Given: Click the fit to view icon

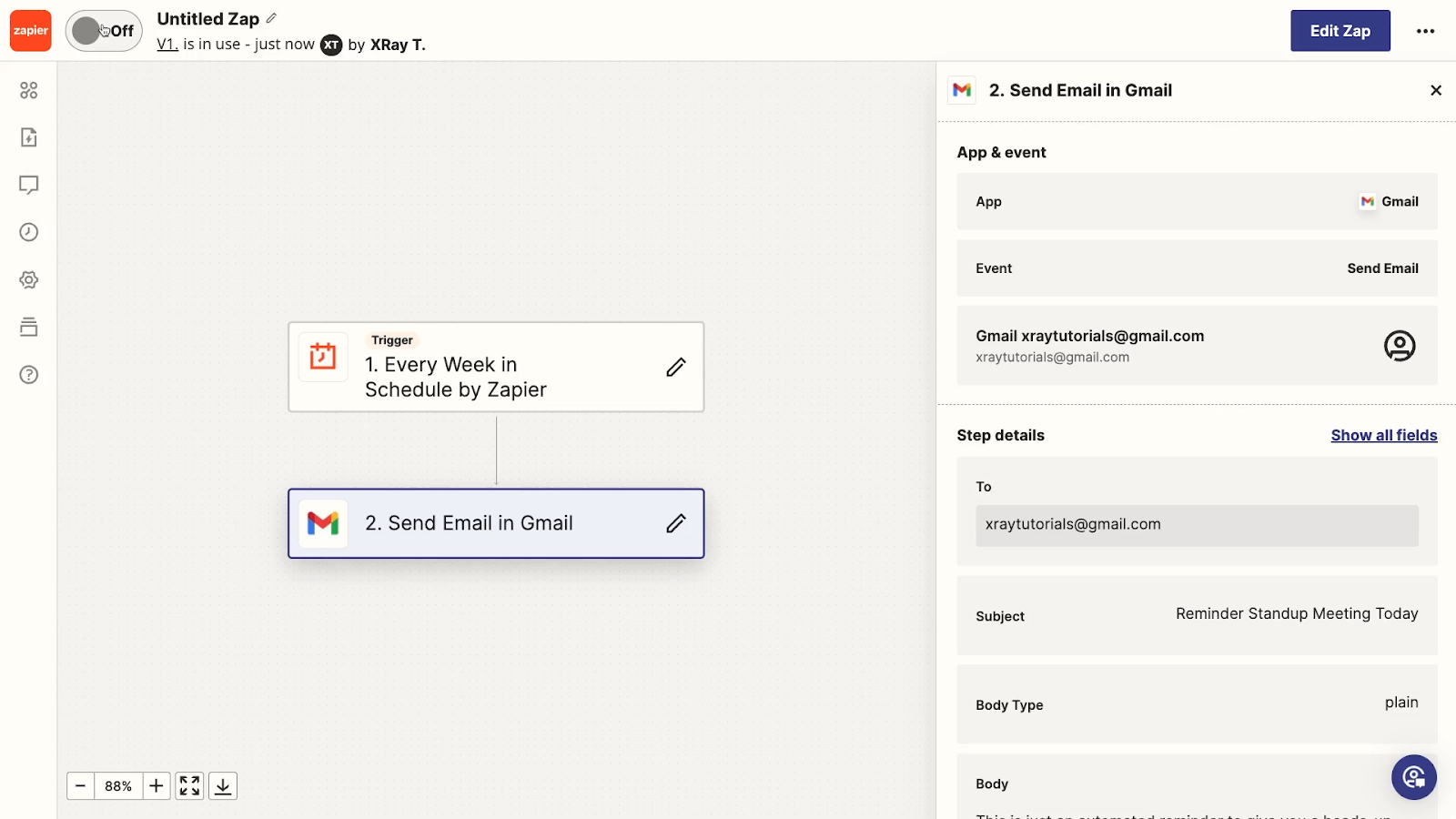Looking at the screenshot, I should pos(189,786).
